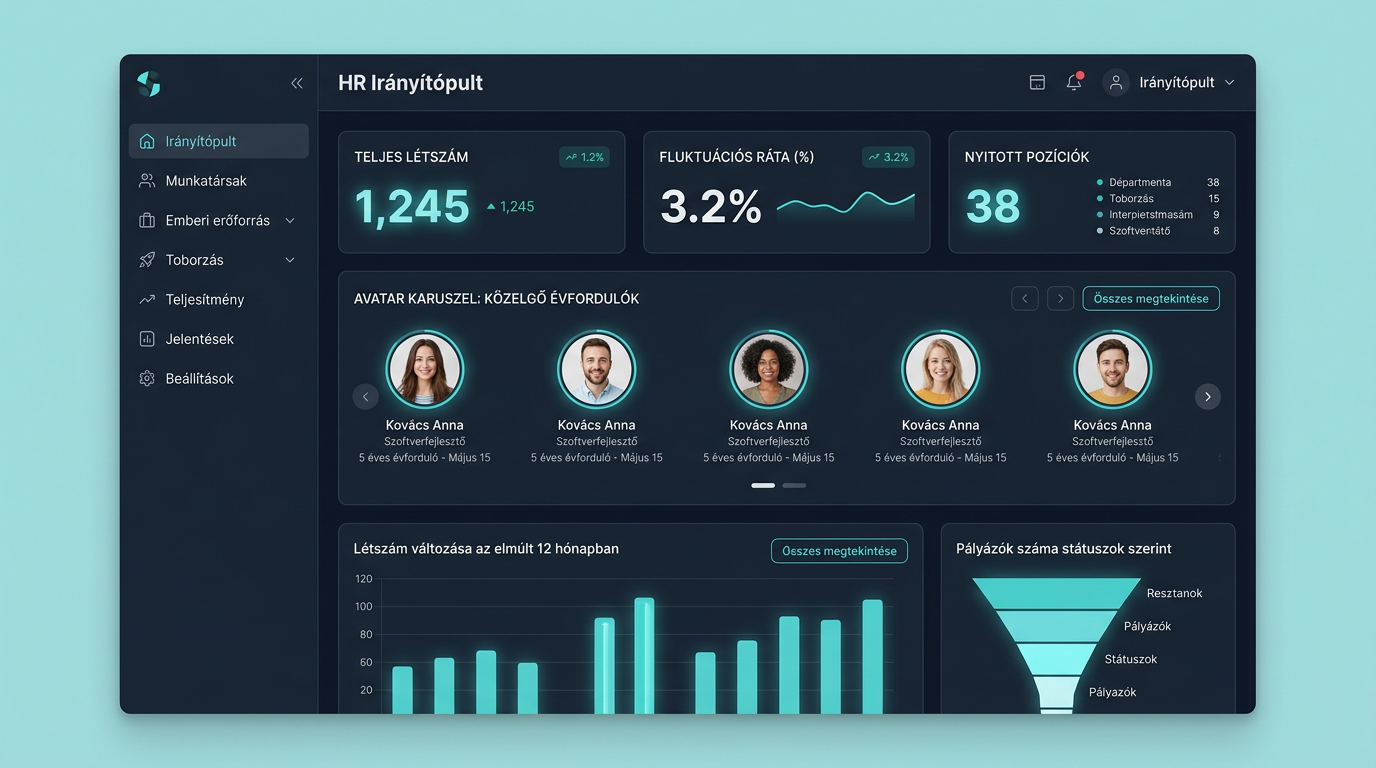1376x768 pixels.
Task: Click avatar of dark-haired woman
Action: (425, 369)
